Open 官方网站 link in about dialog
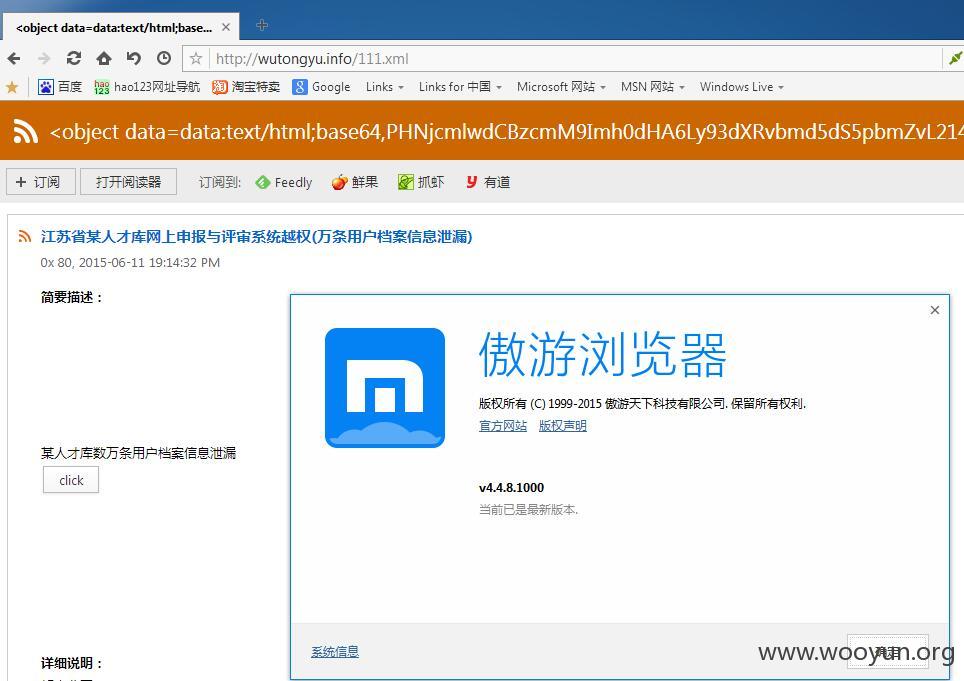Image resolution: width=964 pixels, height=681 pixels. coord(503,425)
